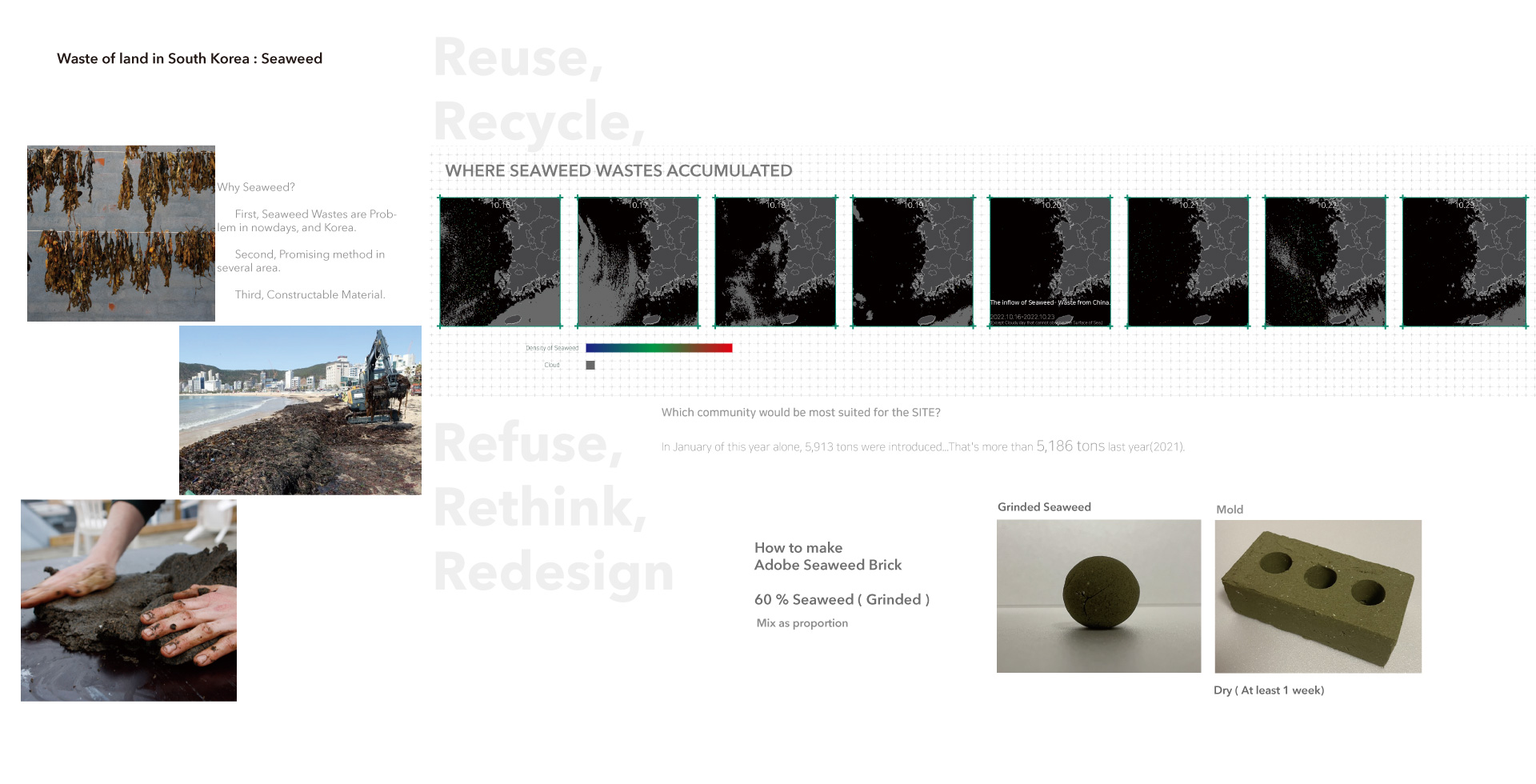The image size is (1536, 784).
Task: Click the 10.17 satellite map
Action: tap(638, 262)
